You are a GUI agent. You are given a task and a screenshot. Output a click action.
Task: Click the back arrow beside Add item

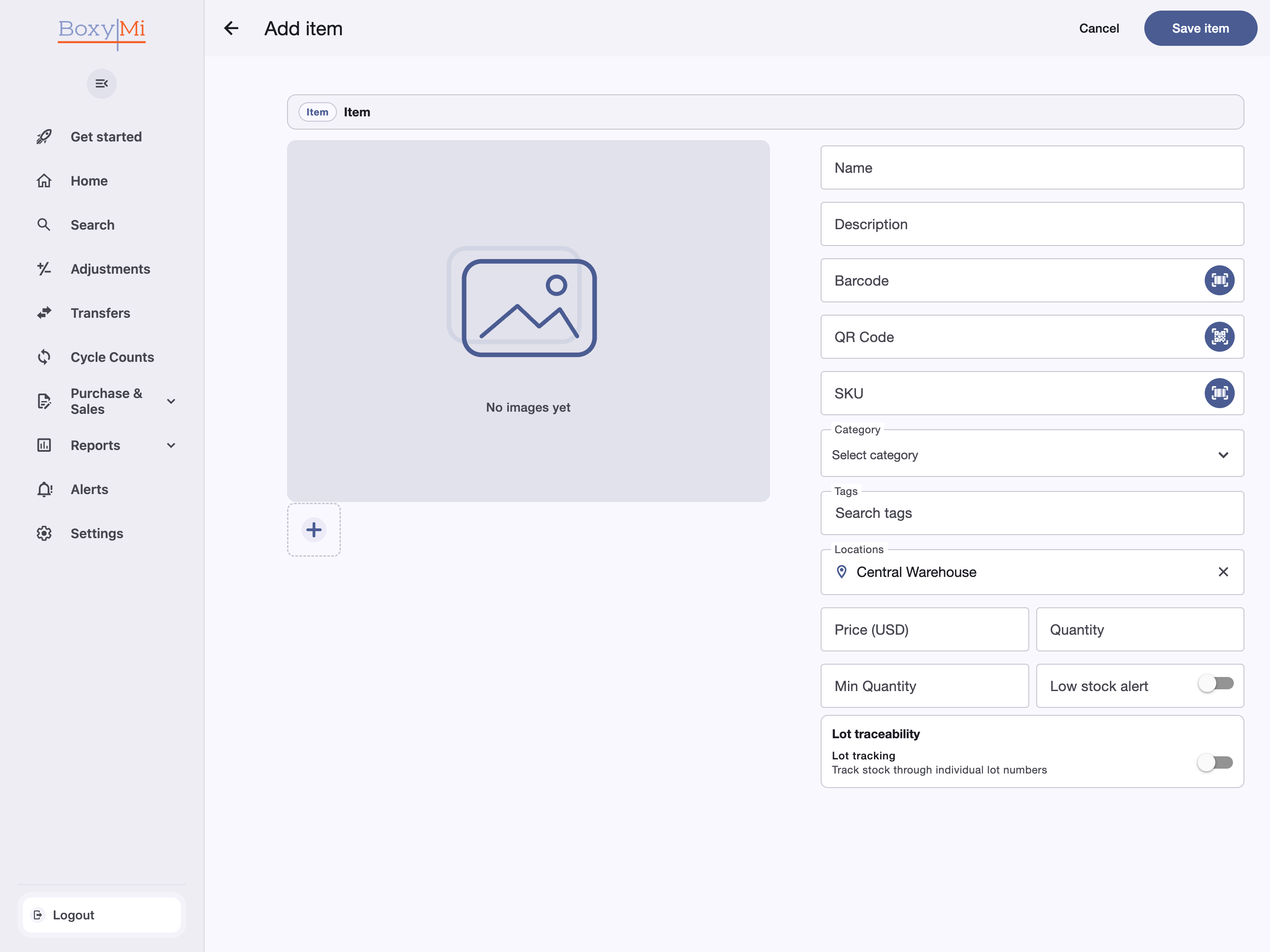(231, 28)
